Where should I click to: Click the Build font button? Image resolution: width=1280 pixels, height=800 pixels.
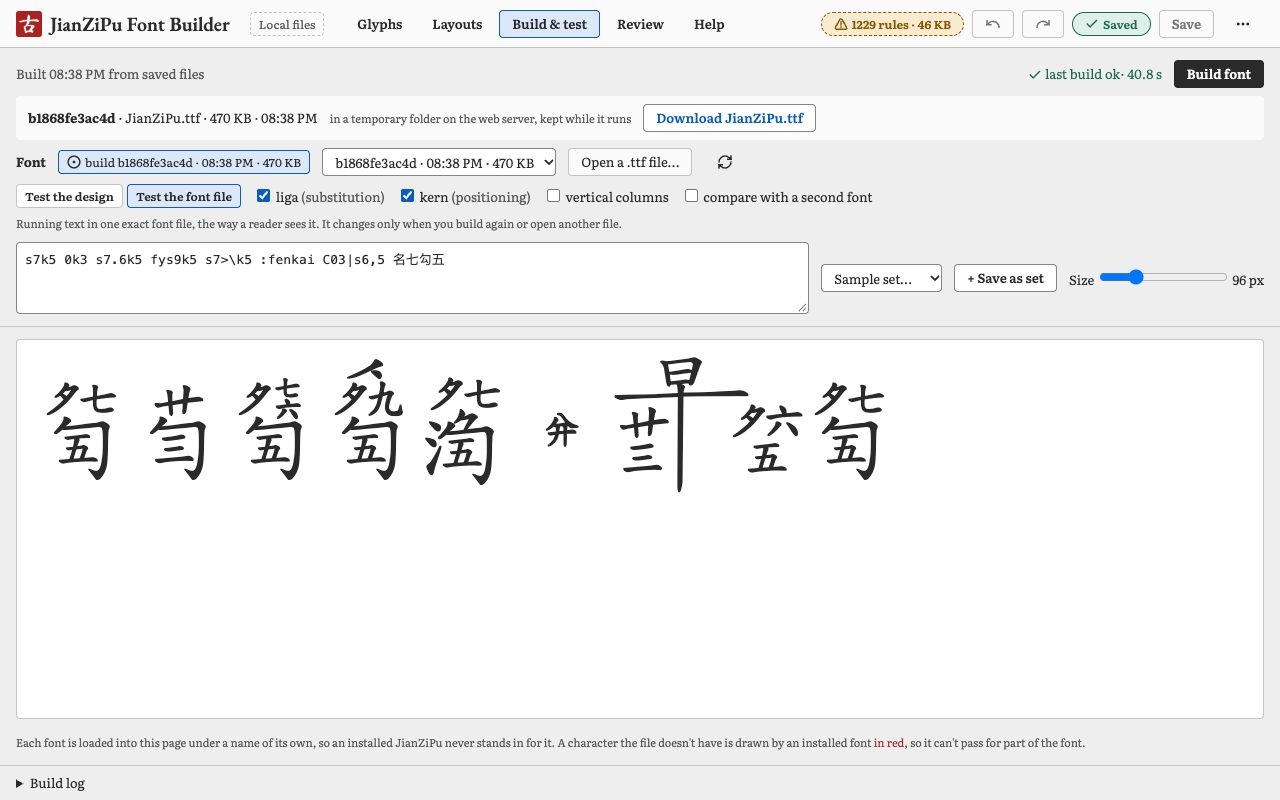coord(1218,74)
